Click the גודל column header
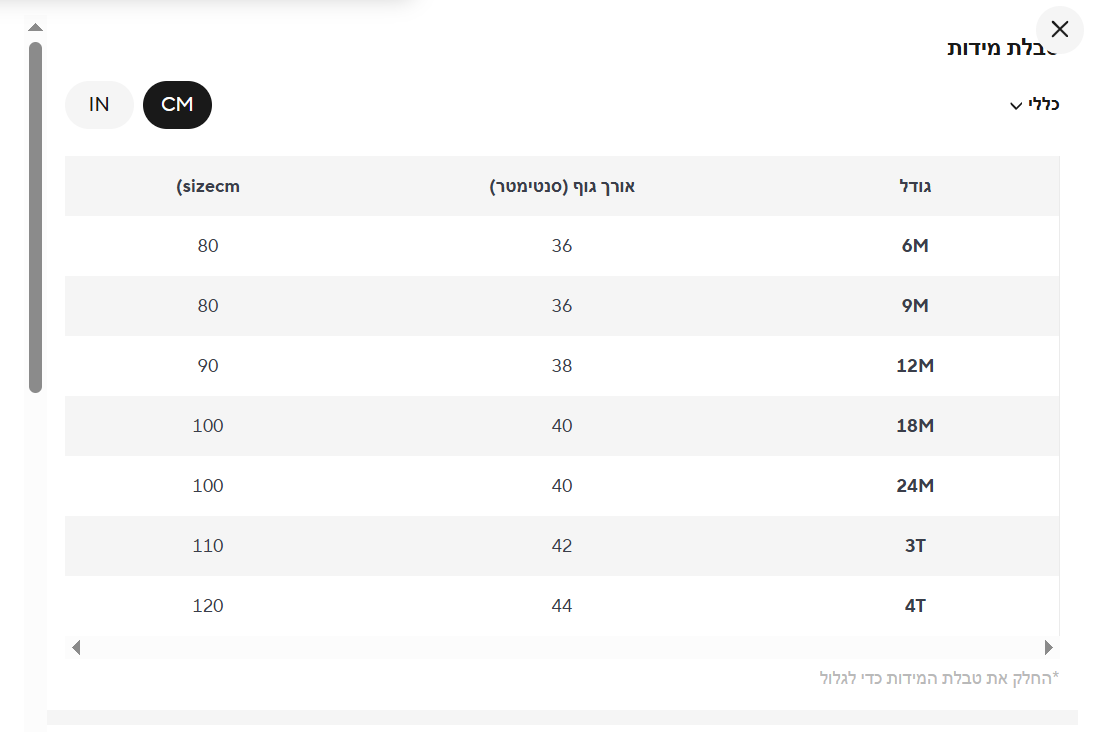 point(916,186)
